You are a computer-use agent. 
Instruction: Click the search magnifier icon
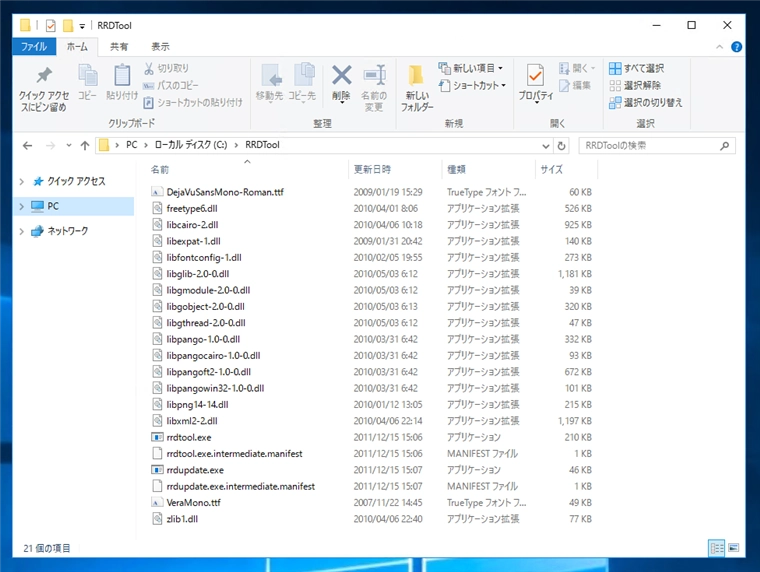(725, 145)
